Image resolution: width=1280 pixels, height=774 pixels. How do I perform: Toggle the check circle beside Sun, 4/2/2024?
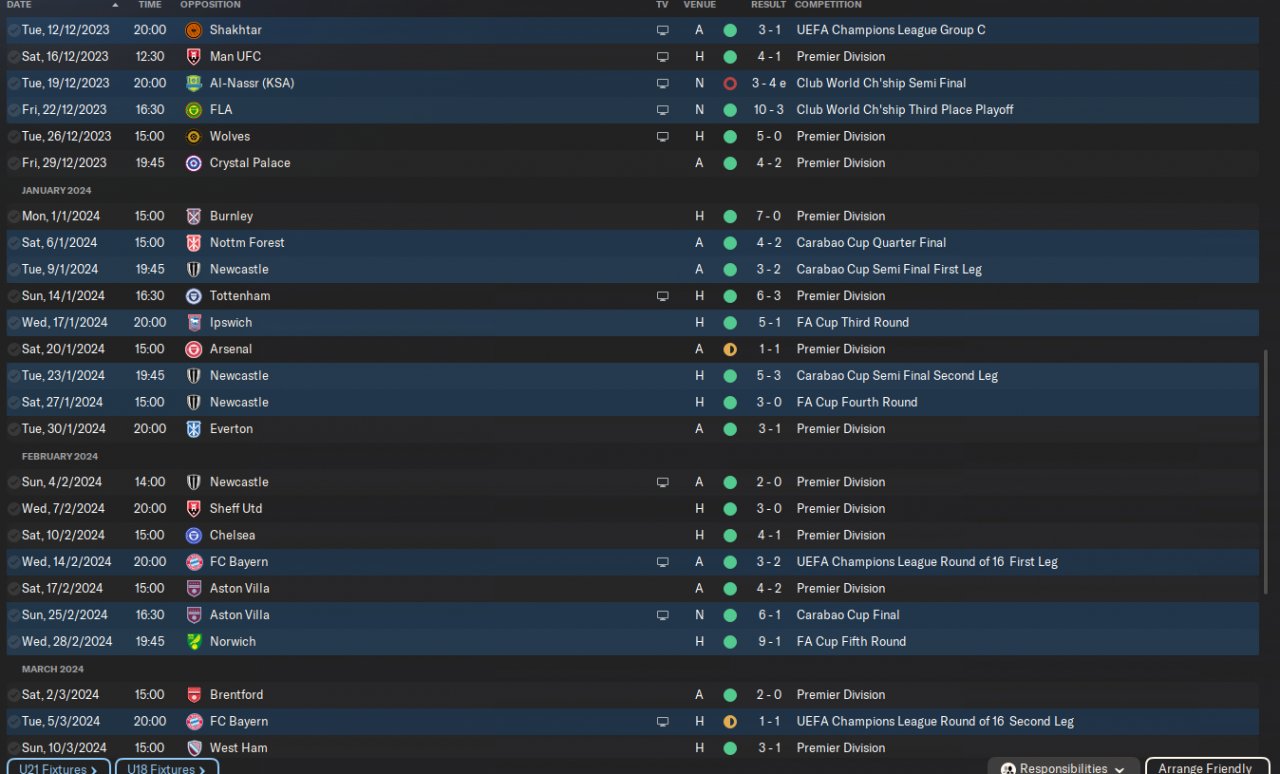13,482
